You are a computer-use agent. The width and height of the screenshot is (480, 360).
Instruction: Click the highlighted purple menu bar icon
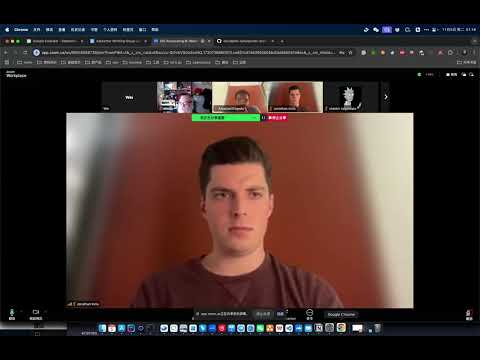click(387, 30)
